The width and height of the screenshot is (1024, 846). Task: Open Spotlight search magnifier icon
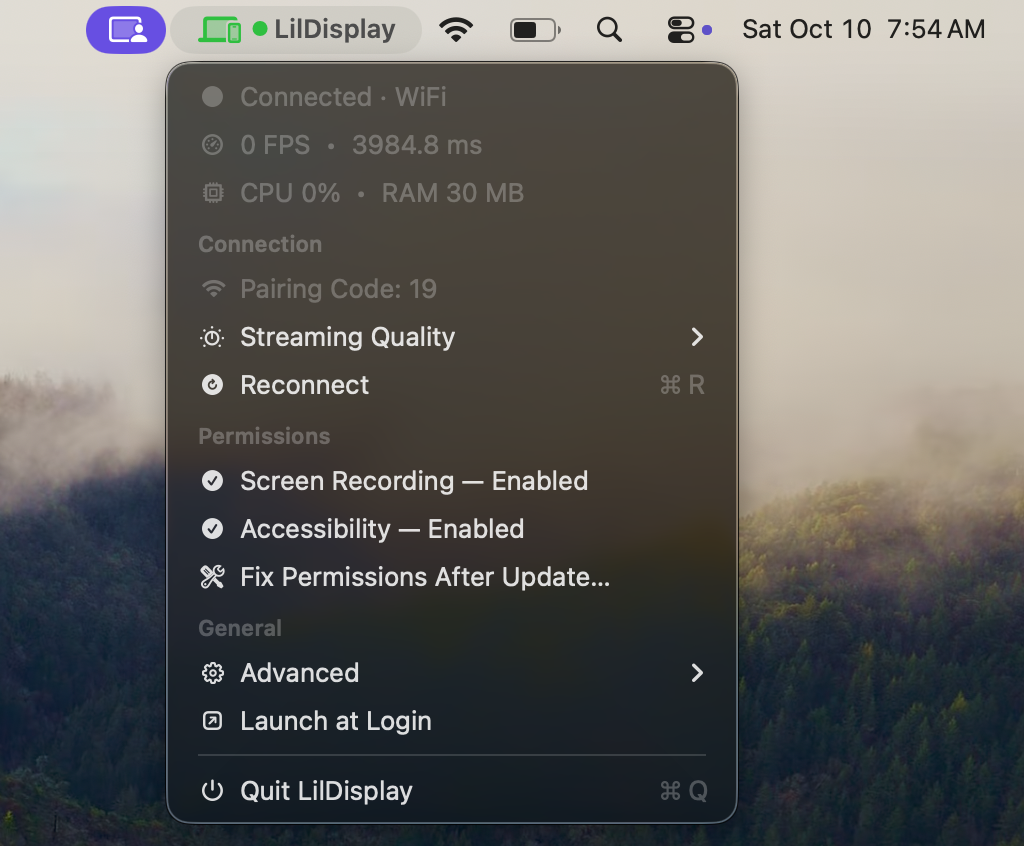[x=609, y=30]
